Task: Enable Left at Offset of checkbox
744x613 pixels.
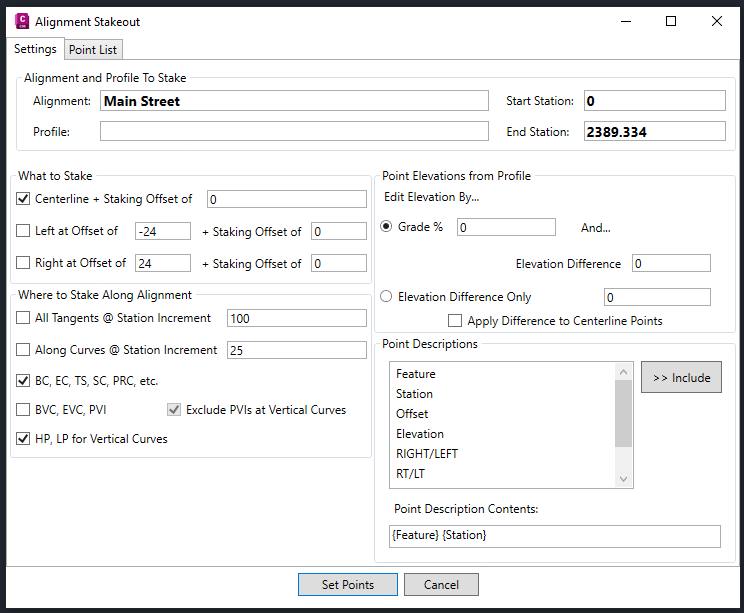Action: pos(24,232)
